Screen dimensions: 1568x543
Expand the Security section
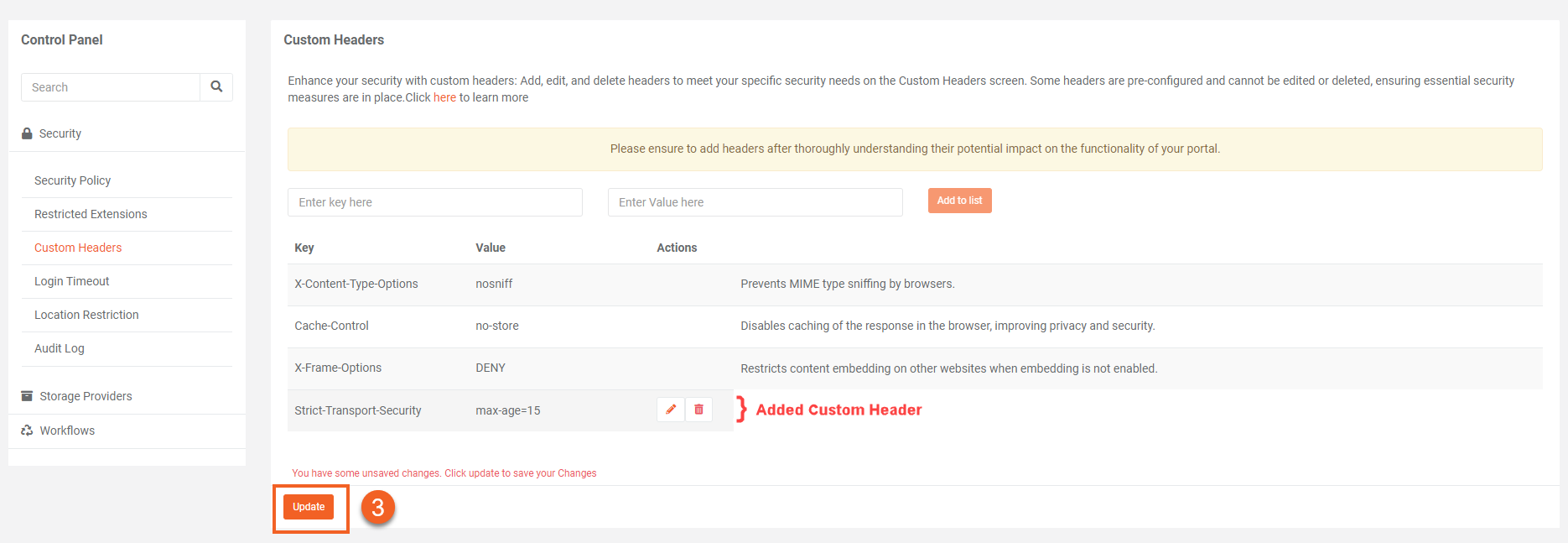[x=60, y=133]
